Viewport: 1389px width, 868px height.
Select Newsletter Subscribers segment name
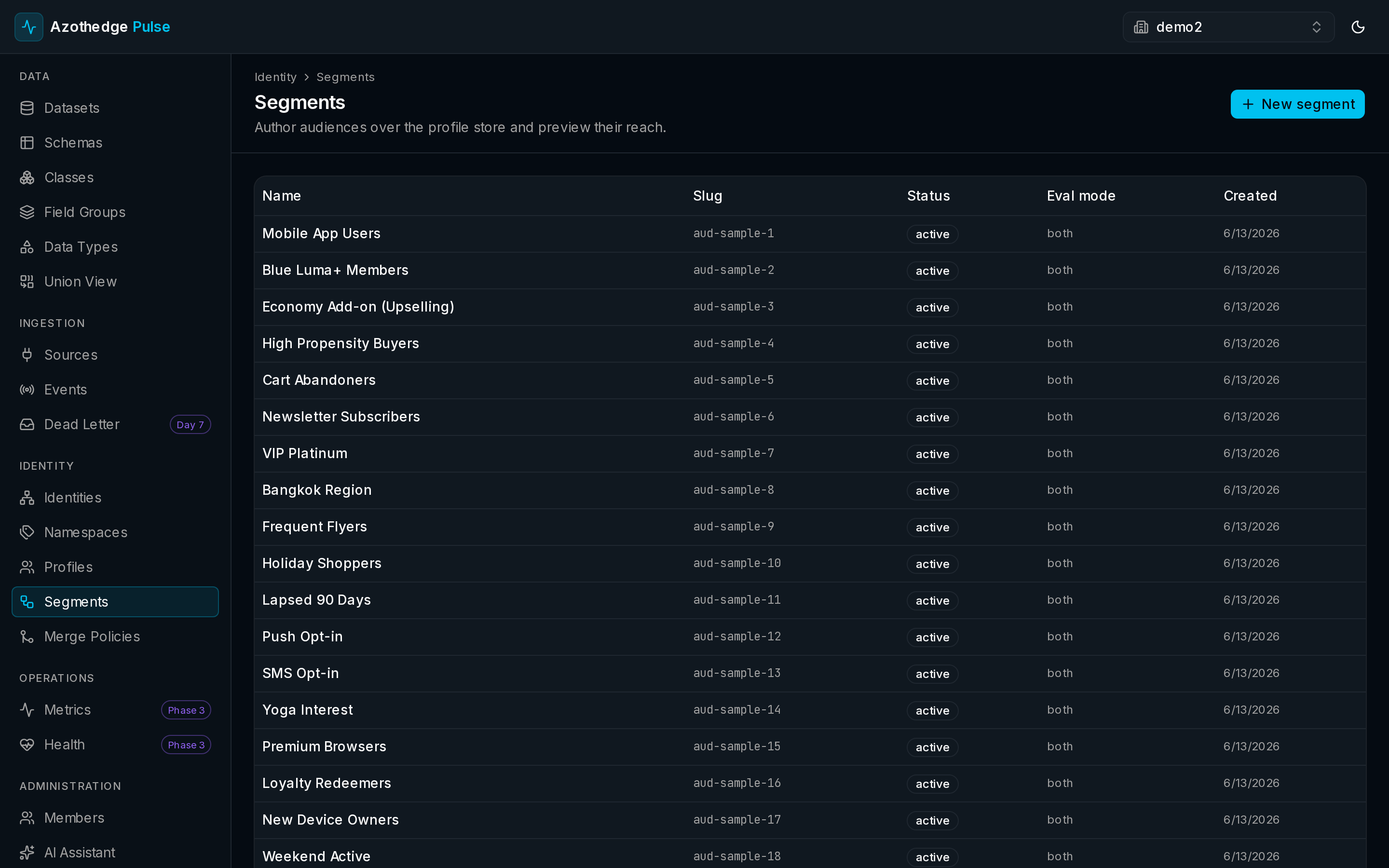tap(341, 417)
